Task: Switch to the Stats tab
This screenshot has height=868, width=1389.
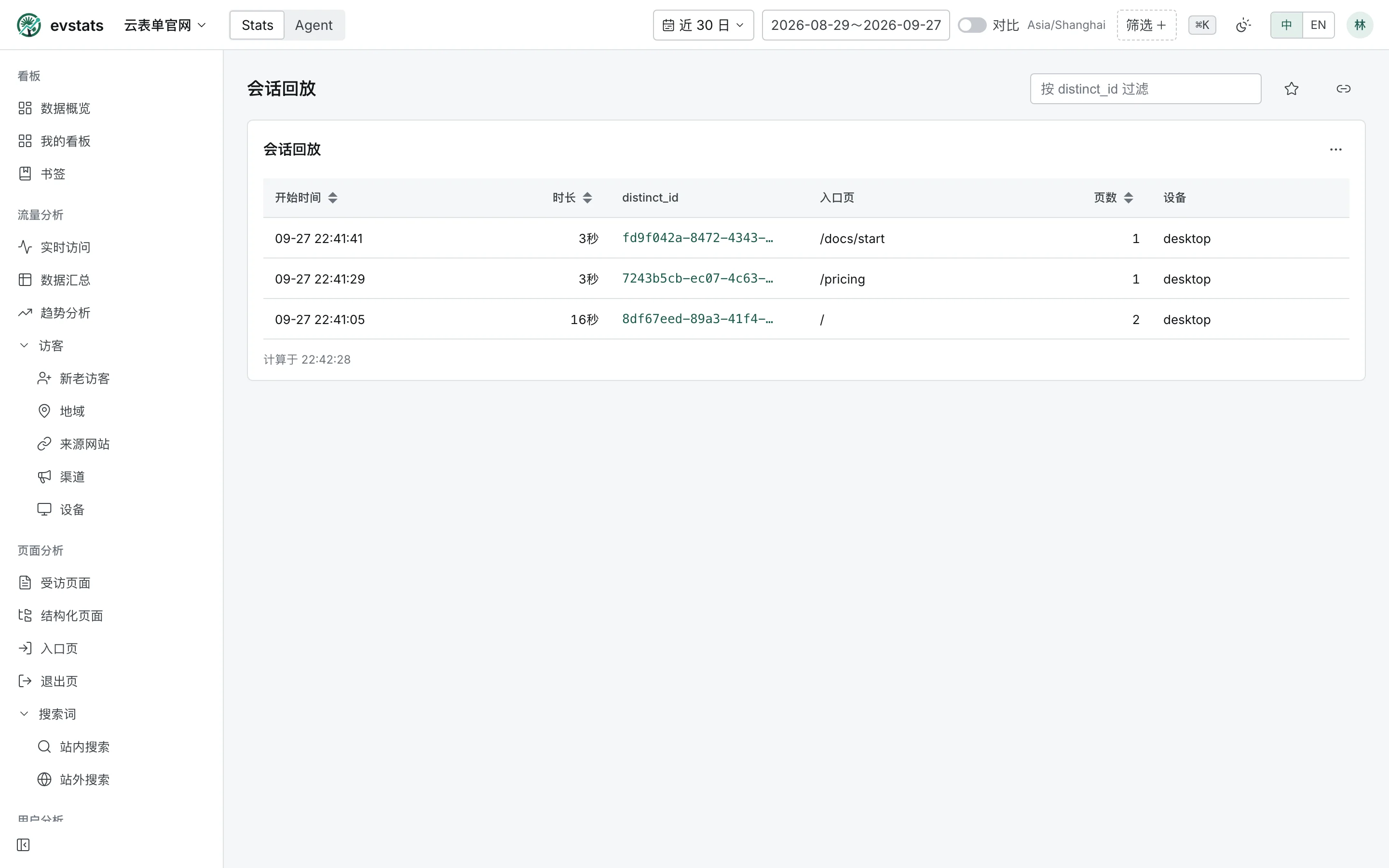Action: pyautogui.click(x=257, y=25)
